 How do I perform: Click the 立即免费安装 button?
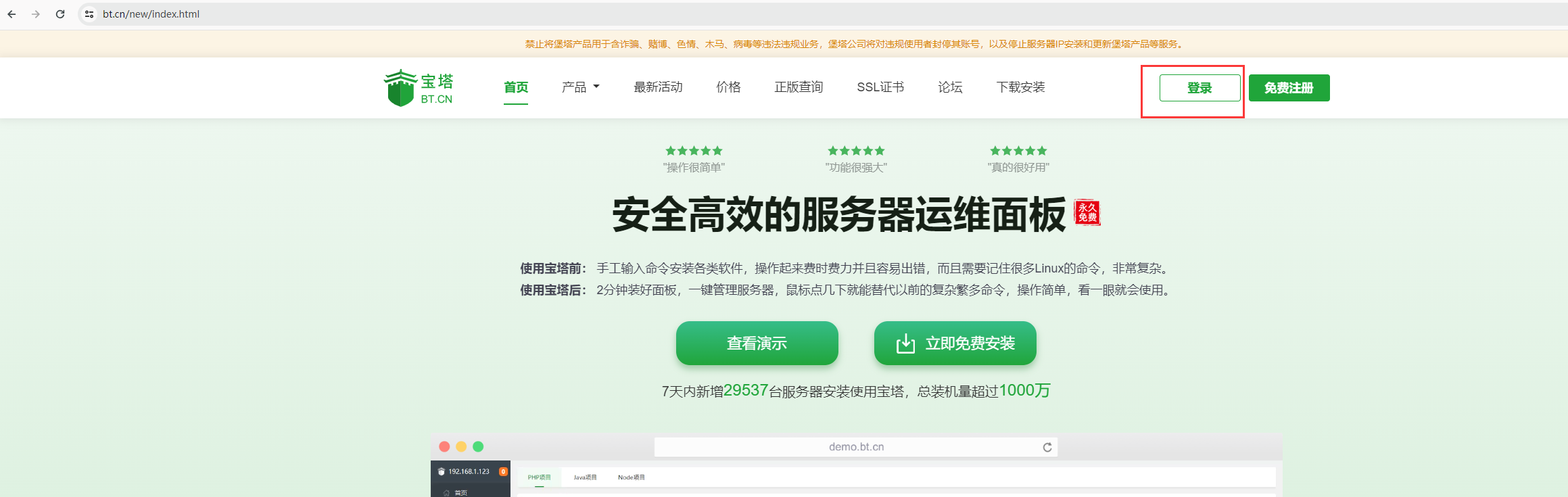click(955, 344)
